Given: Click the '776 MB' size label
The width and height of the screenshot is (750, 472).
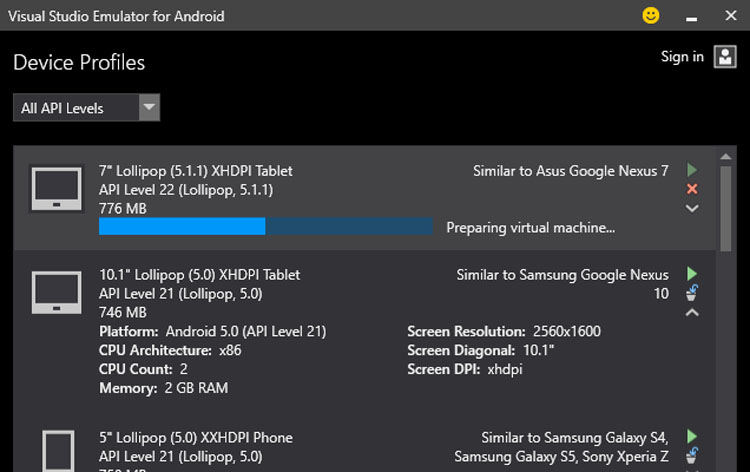Looking at the screenshot, I should pos(123,209).
